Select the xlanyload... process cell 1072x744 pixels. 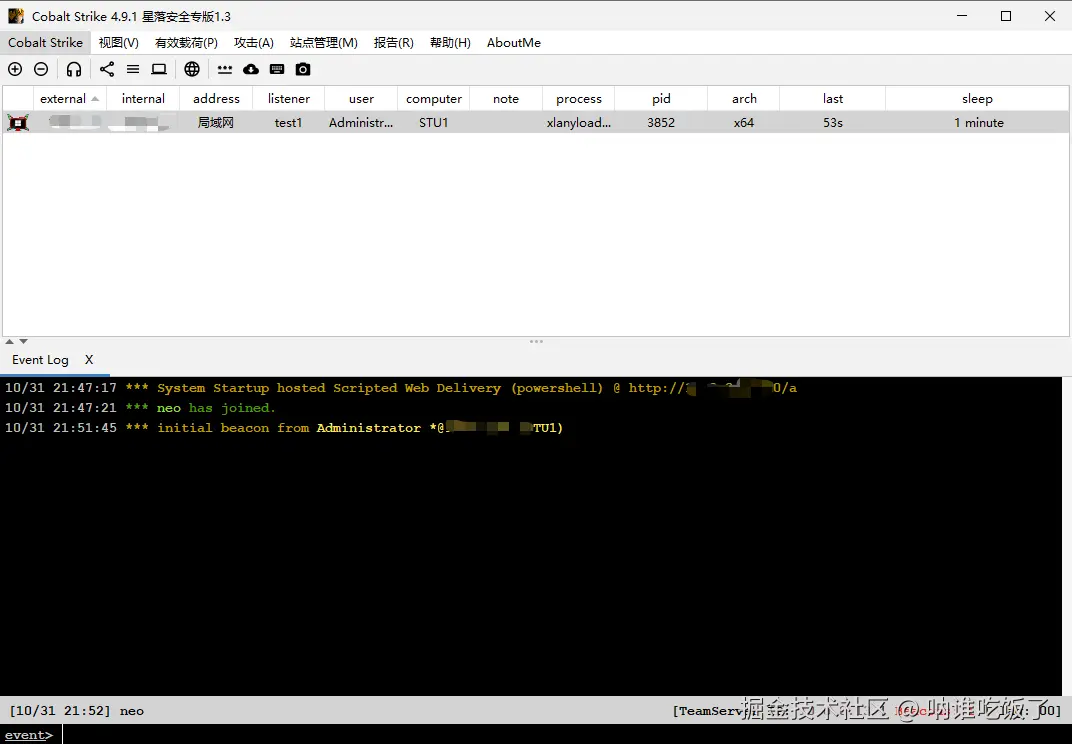point(578,122)
